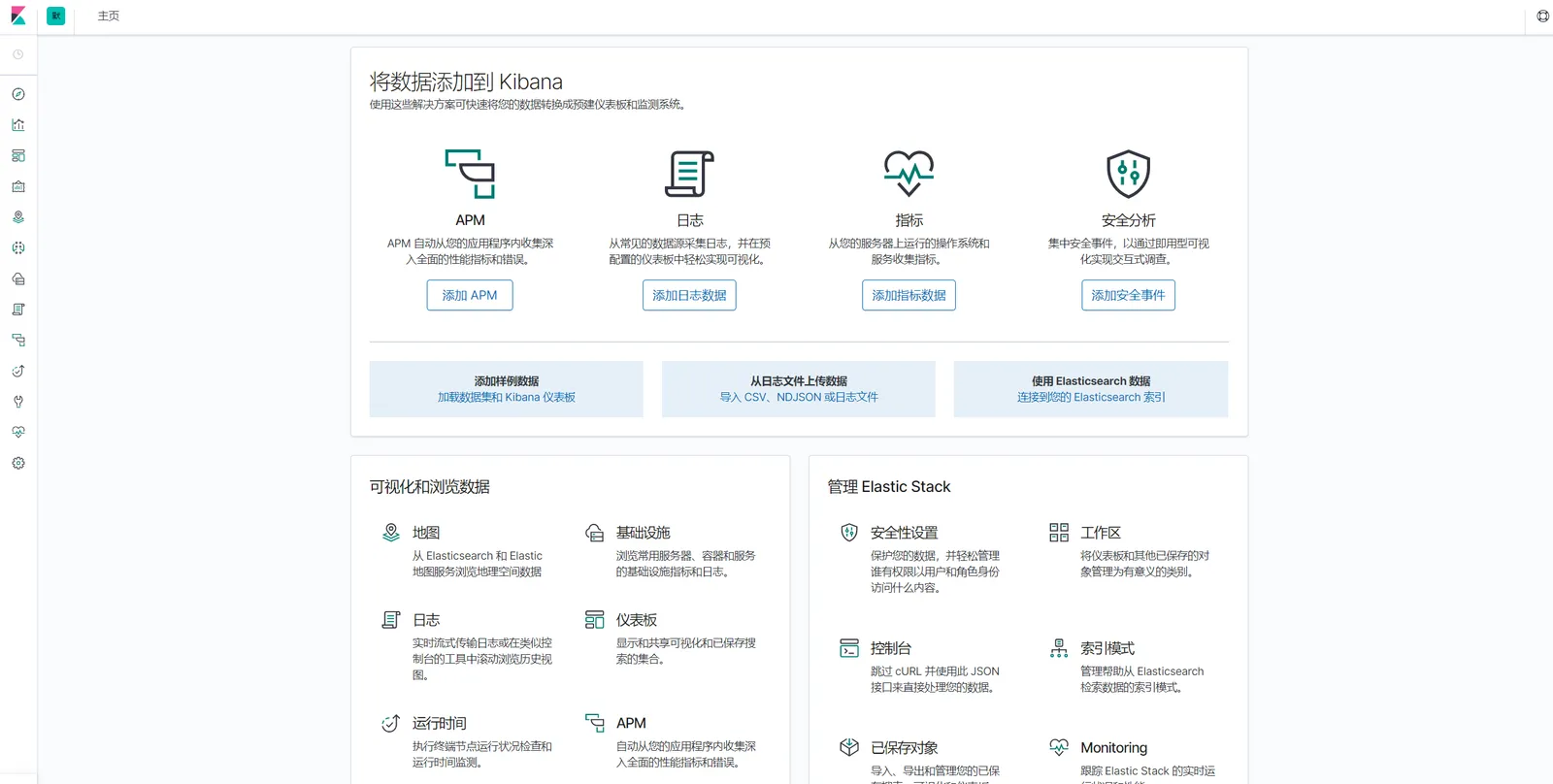Click 连接到您的 Elasticsearch 索引 text
The width and height of the screenshot is (1553, 784).
coord(1091,397)
